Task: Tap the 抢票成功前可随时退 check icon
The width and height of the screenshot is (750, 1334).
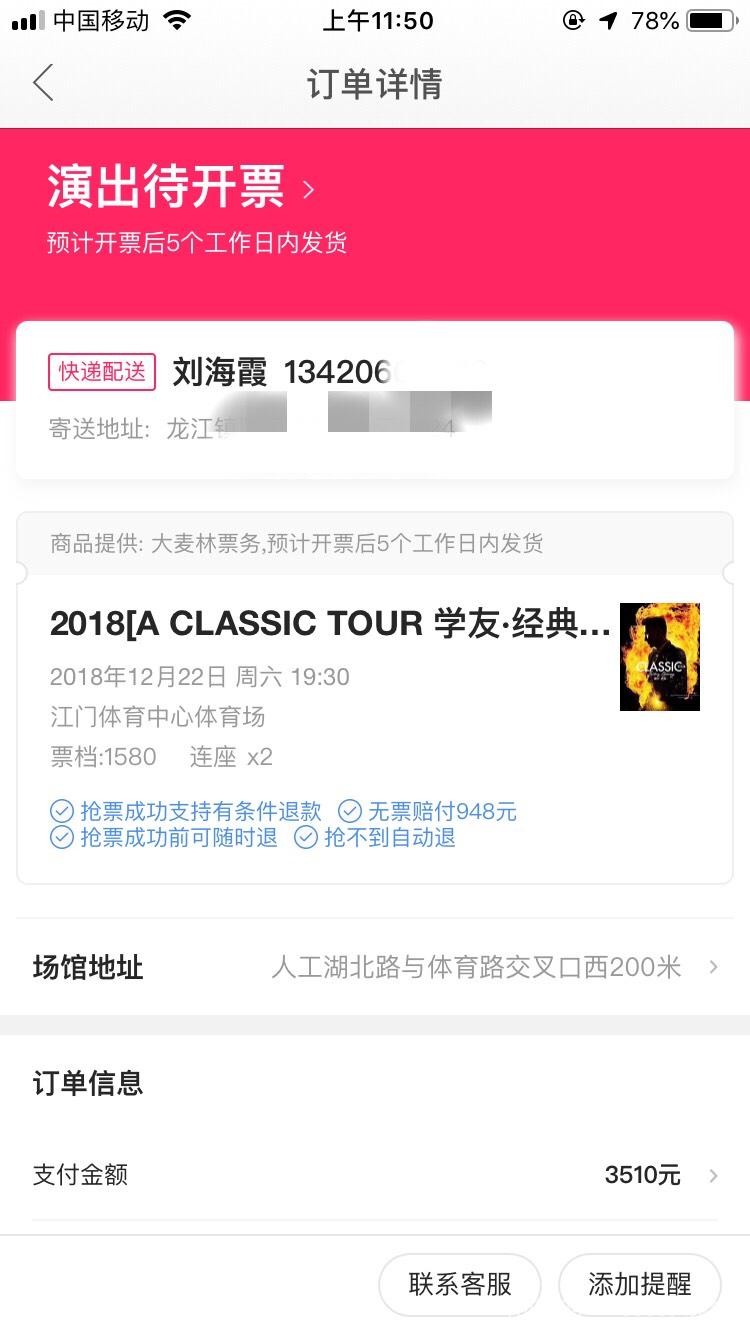Action: [x=62, y=837]
